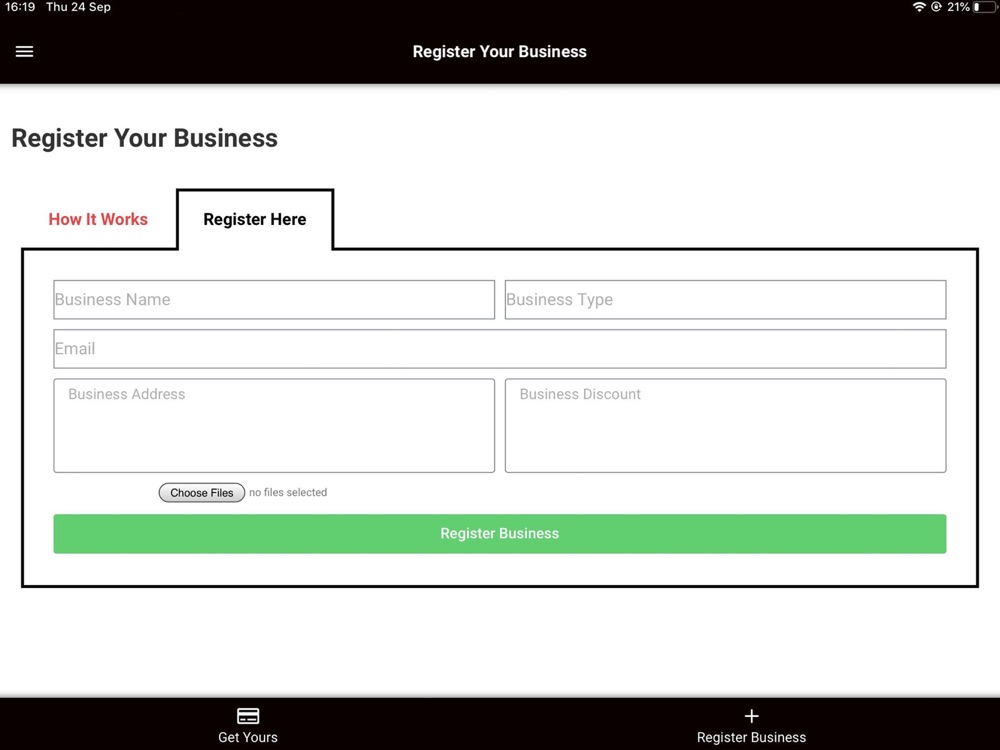
Task: Open Register Business bottom tab label
Action: [x=751, y=737]
